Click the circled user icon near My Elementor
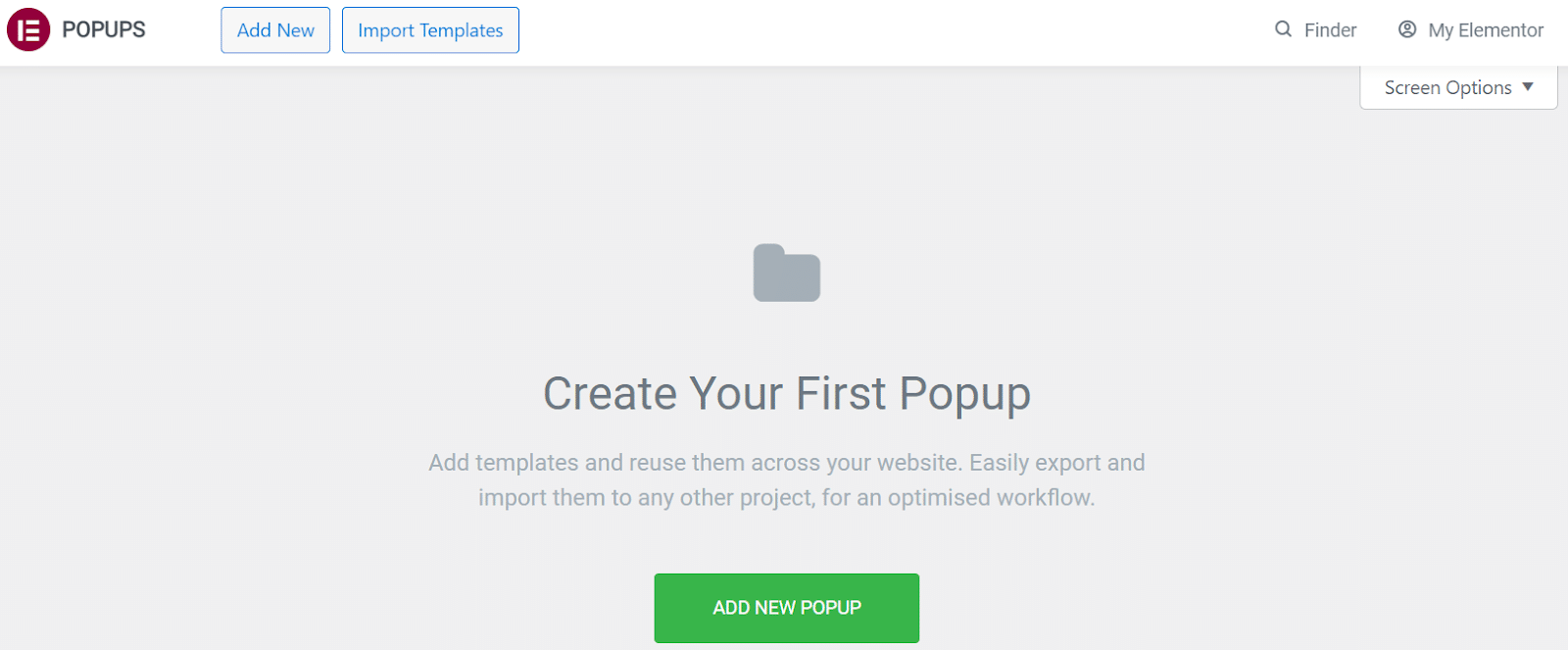 pos(1406,29)
